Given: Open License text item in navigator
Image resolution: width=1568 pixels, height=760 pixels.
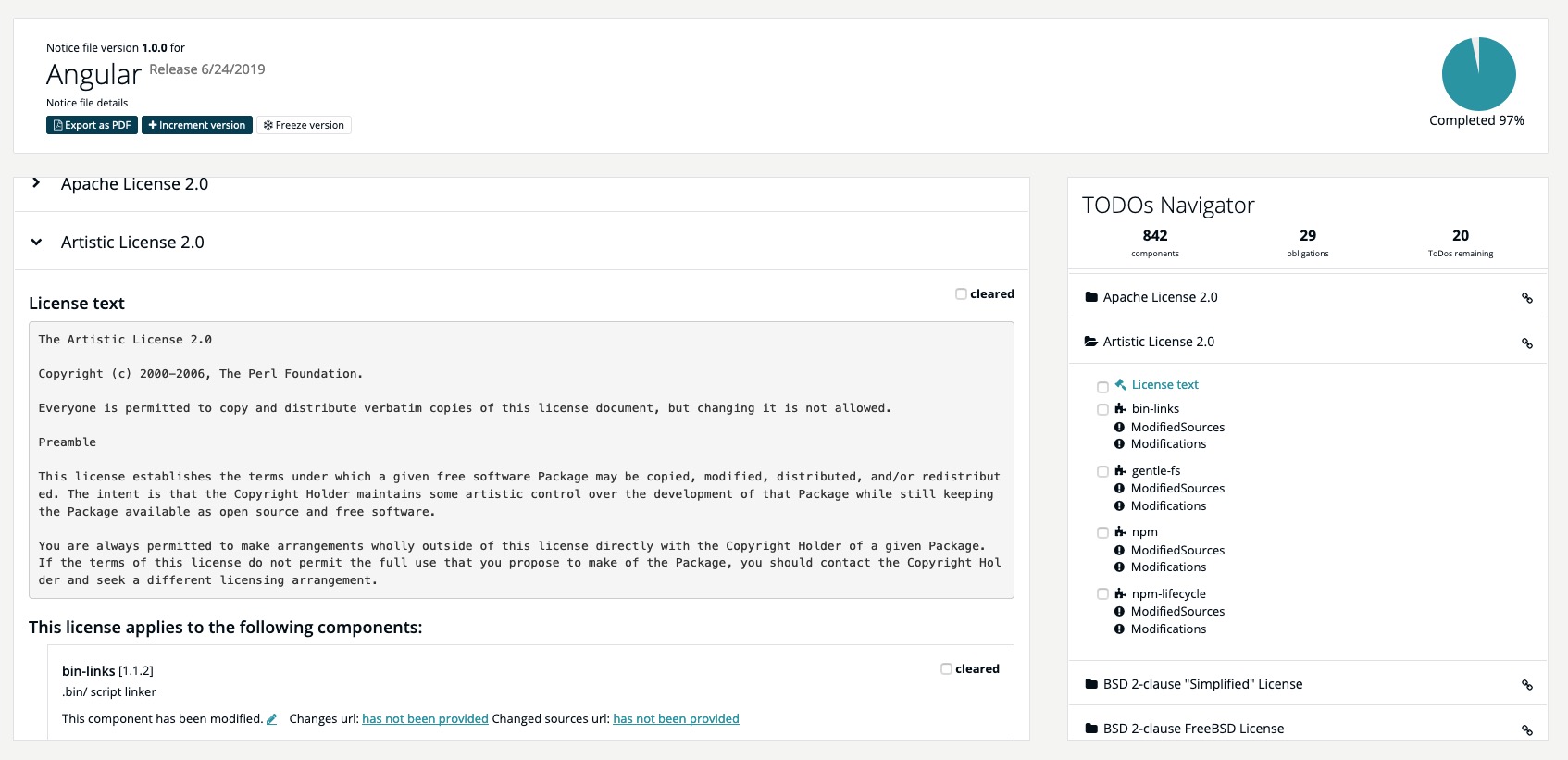Looking at the screenshot, I should coord(1164,385).
